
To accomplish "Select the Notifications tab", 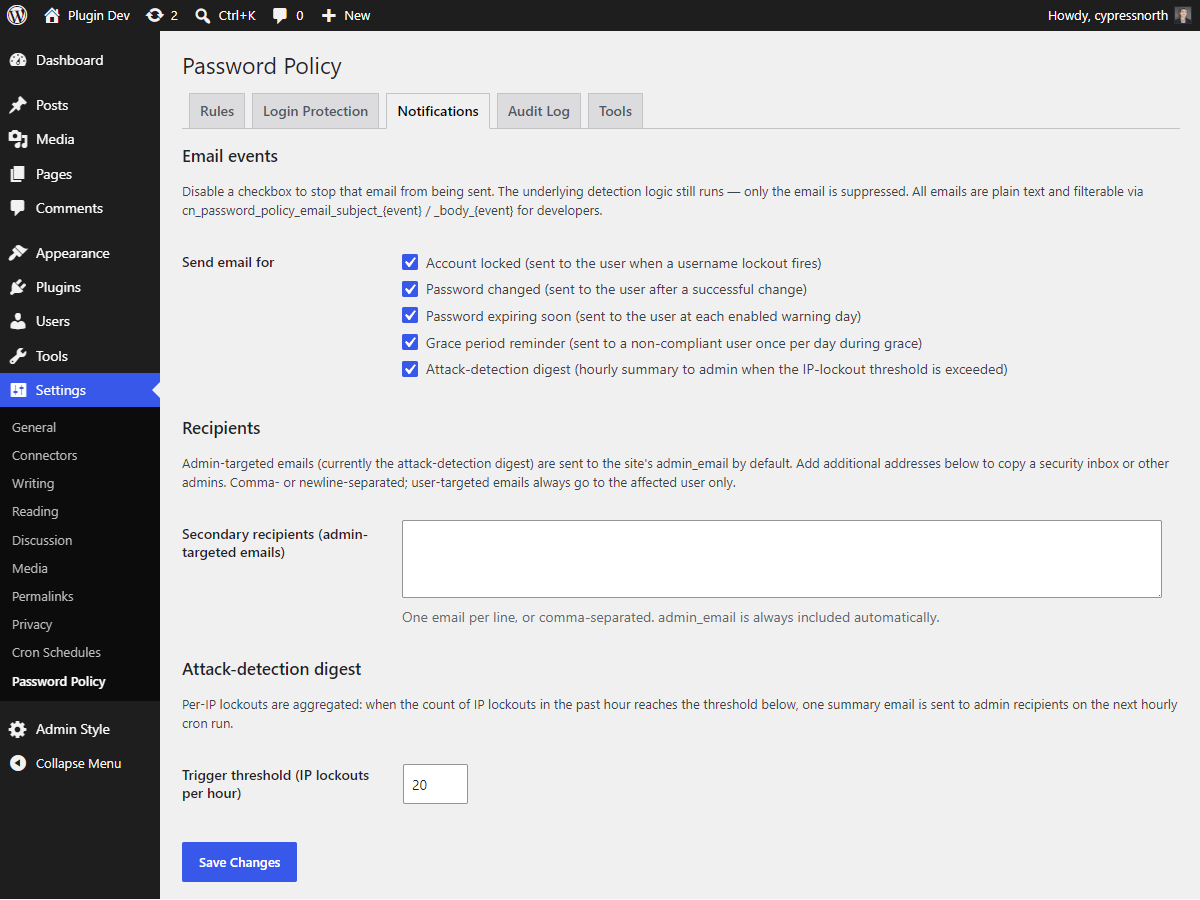I will (438, 111).
